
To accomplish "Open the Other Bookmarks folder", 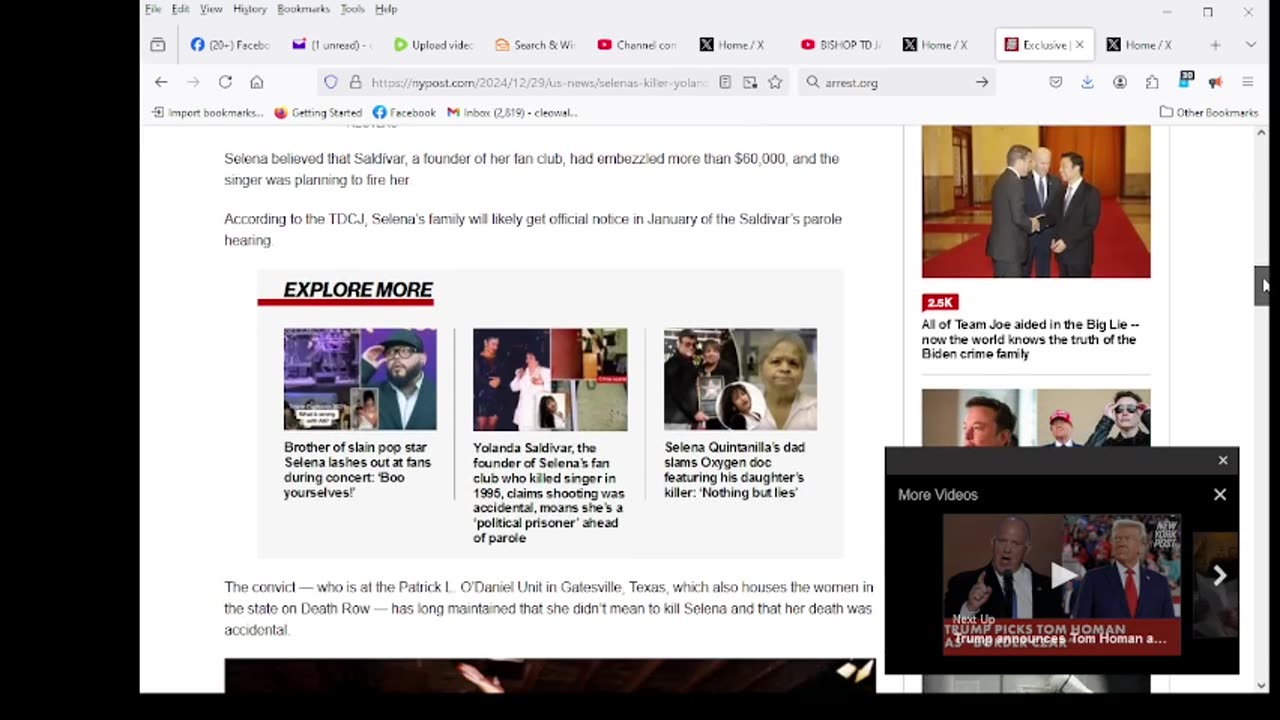I will (x=1208, y=112).
